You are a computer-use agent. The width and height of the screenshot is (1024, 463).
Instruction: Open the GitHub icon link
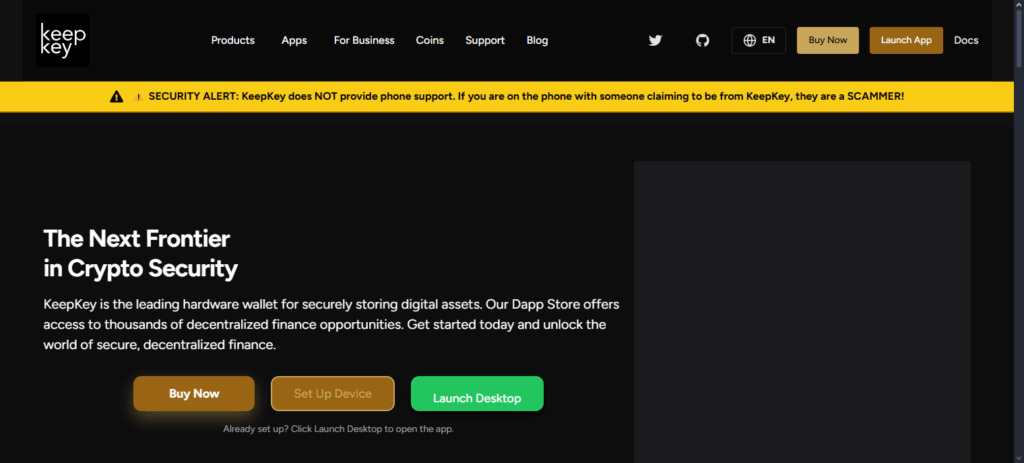[x=702, y=41]
